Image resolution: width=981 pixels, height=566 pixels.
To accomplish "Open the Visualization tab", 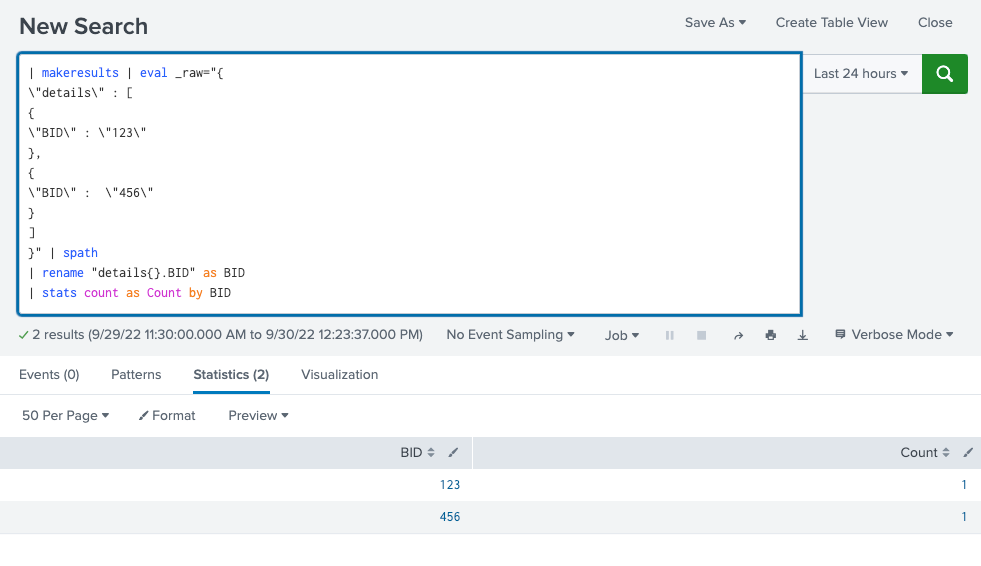I will [x=339, y=375].
